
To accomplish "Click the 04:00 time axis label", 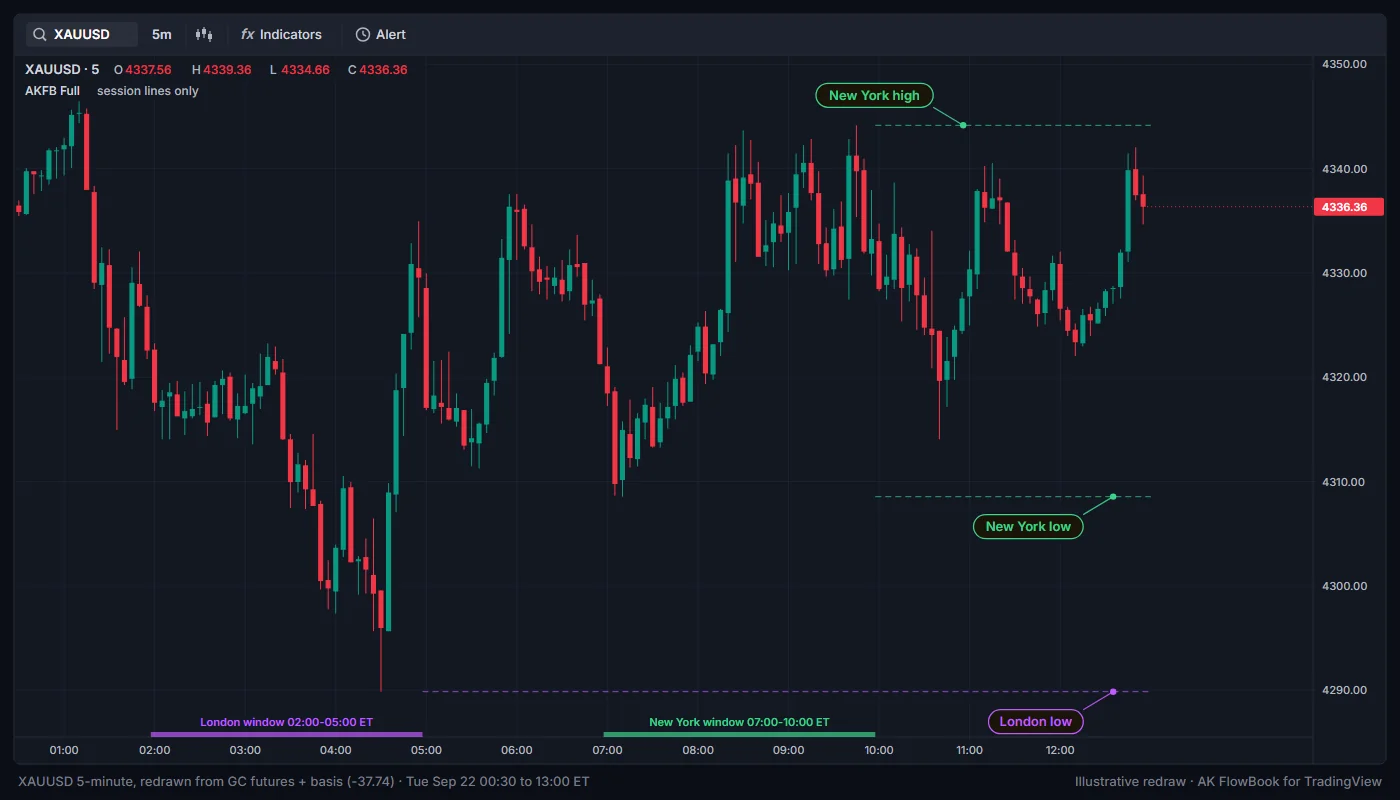I will pyautogui.click(x=335, y=750).
